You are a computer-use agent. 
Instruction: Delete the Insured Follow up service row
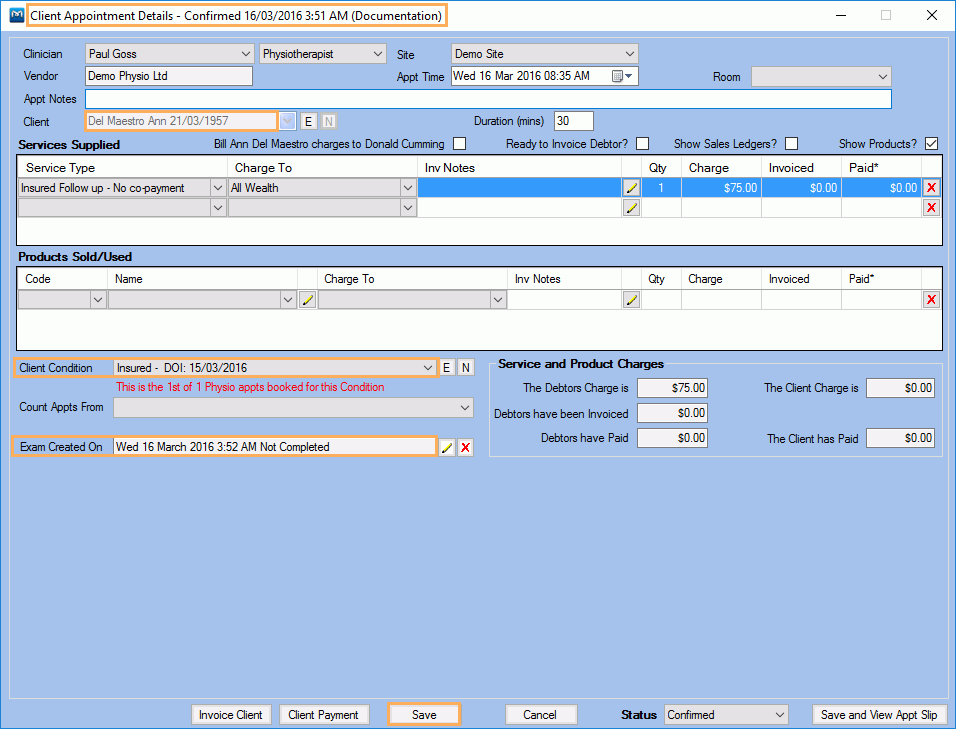931,188
